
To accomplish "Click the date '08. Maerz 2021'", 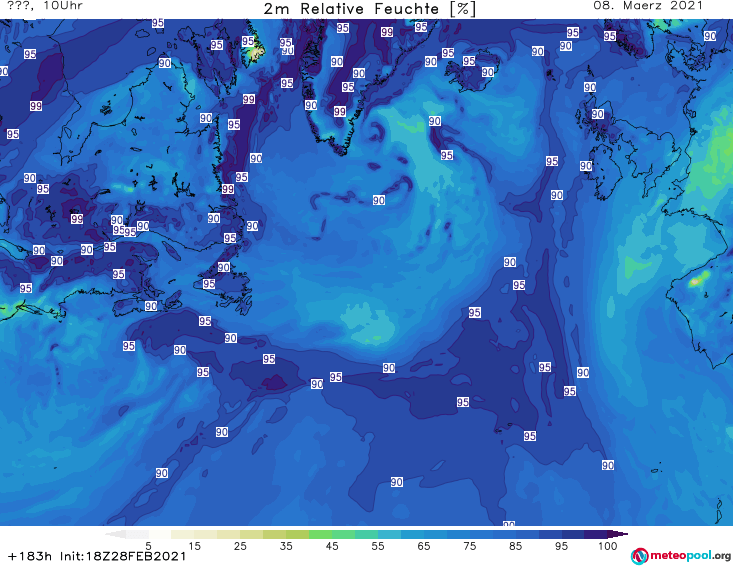I will click(x=648, y=6).
